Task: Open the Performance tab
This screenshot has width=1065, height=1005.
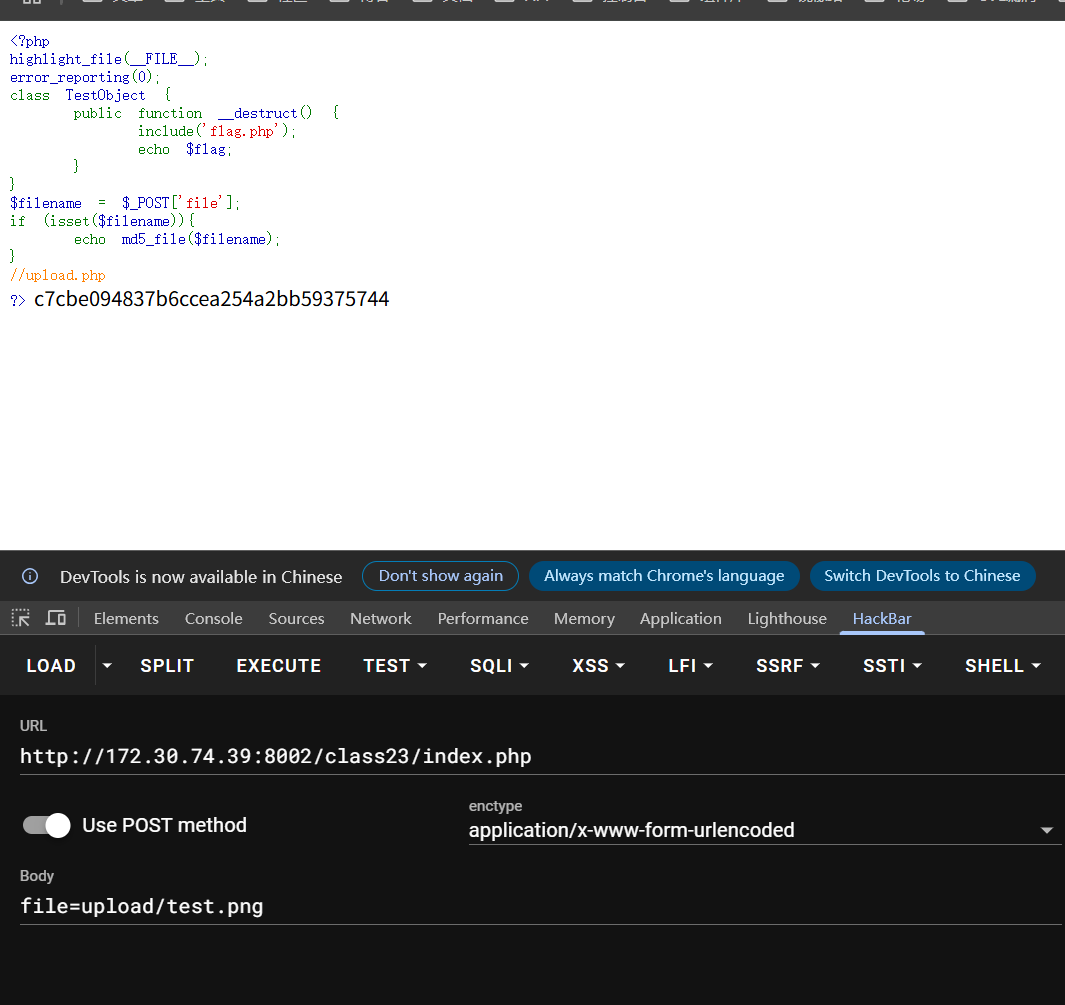Action: pos(483,619)
